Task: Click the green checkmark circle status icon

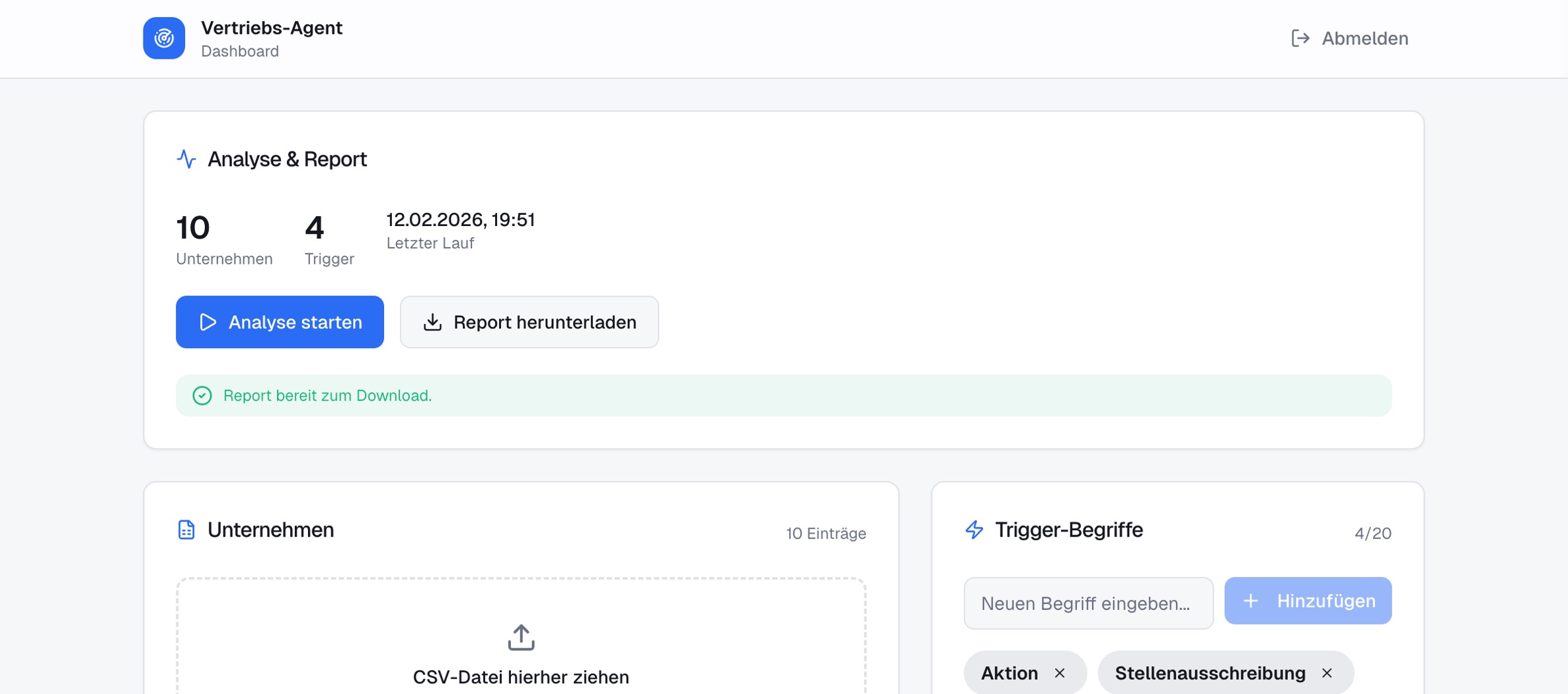Action: point(202,395)
